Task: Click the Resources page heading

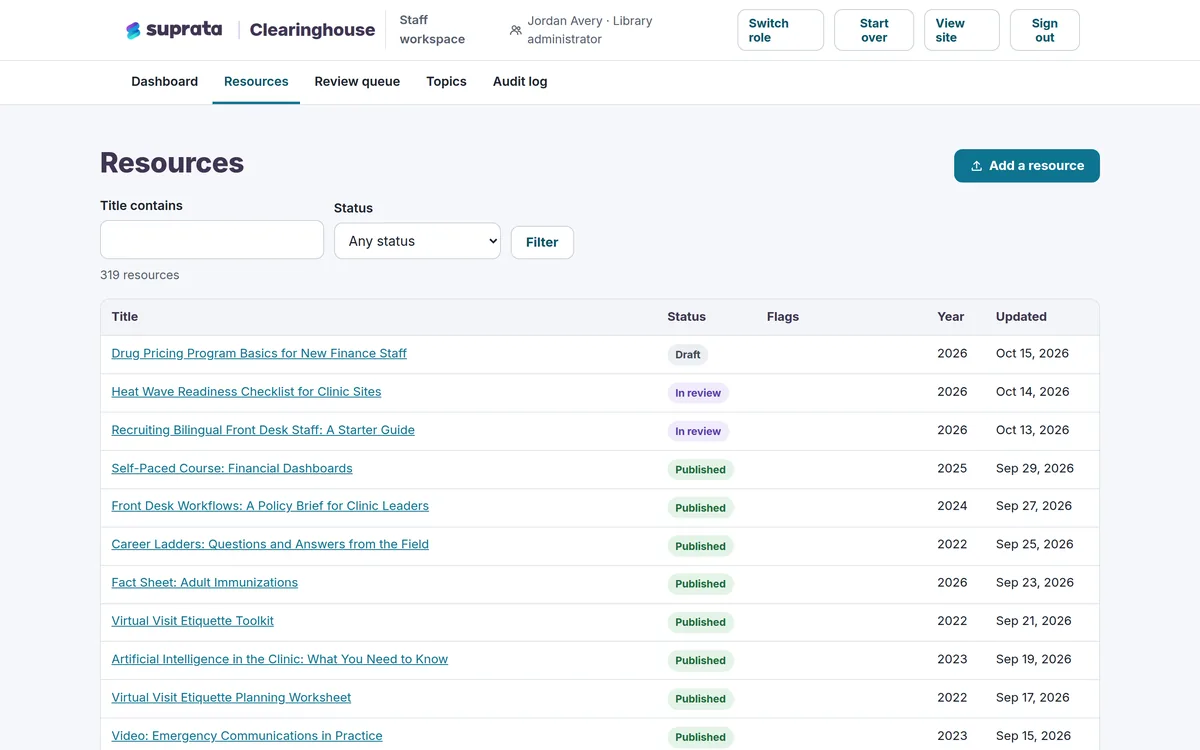Action: coord(172,163)
